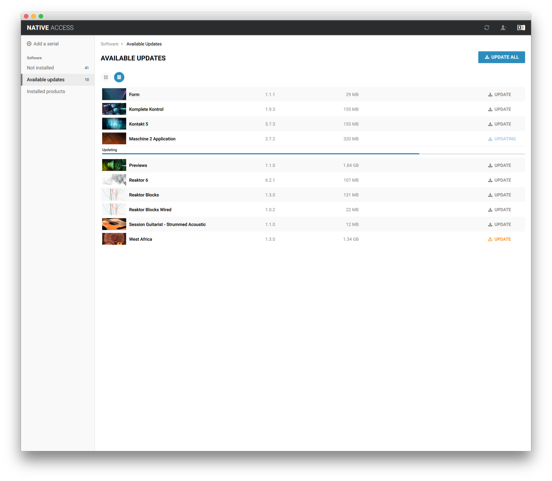Screen dimensions: 552x481
Task: Select Kontakt 5 name text
Action: (138, 124)
